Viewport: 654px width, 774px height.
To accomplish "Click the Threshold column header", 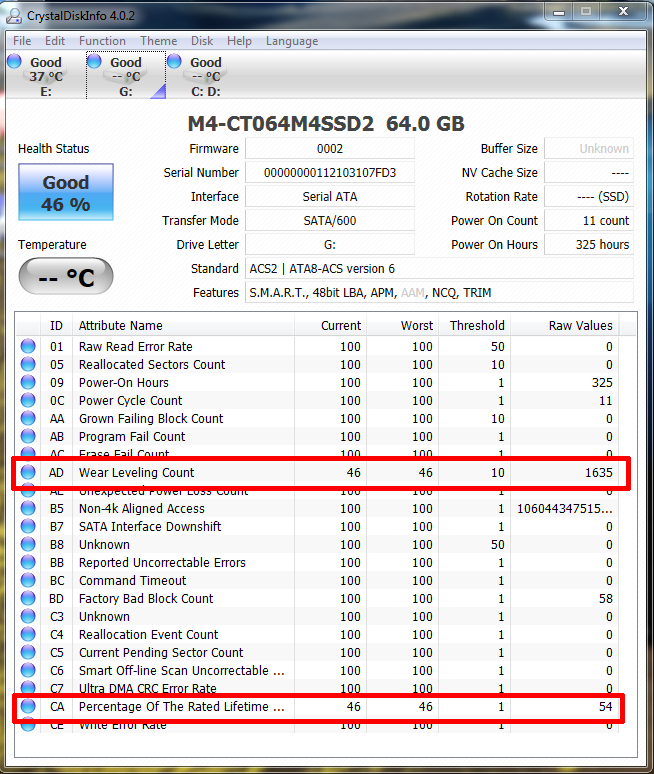I will click(474, 326).
